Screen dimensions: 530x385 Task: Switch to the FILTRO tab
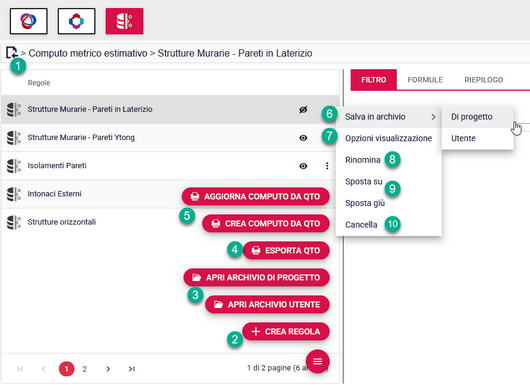(x=374, y=80)
